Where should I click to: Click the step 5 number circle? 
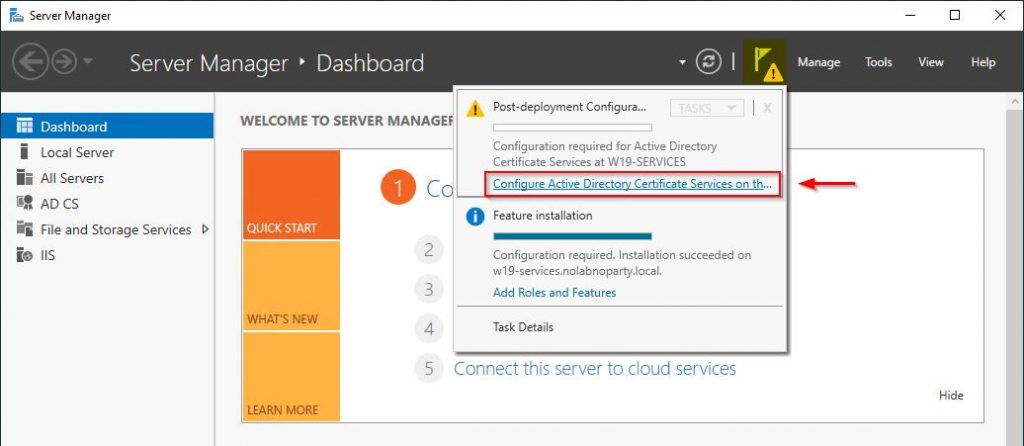428,368
